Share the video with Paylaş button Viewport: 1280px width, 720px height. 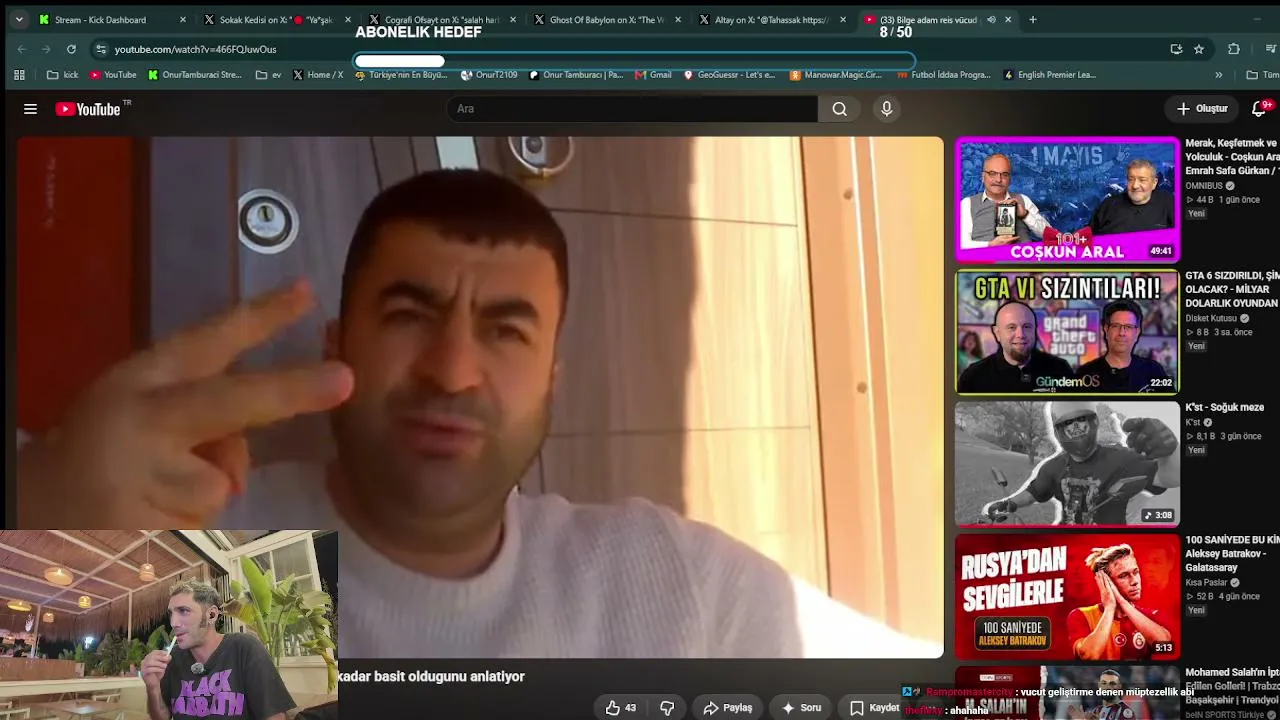[727, 708]
